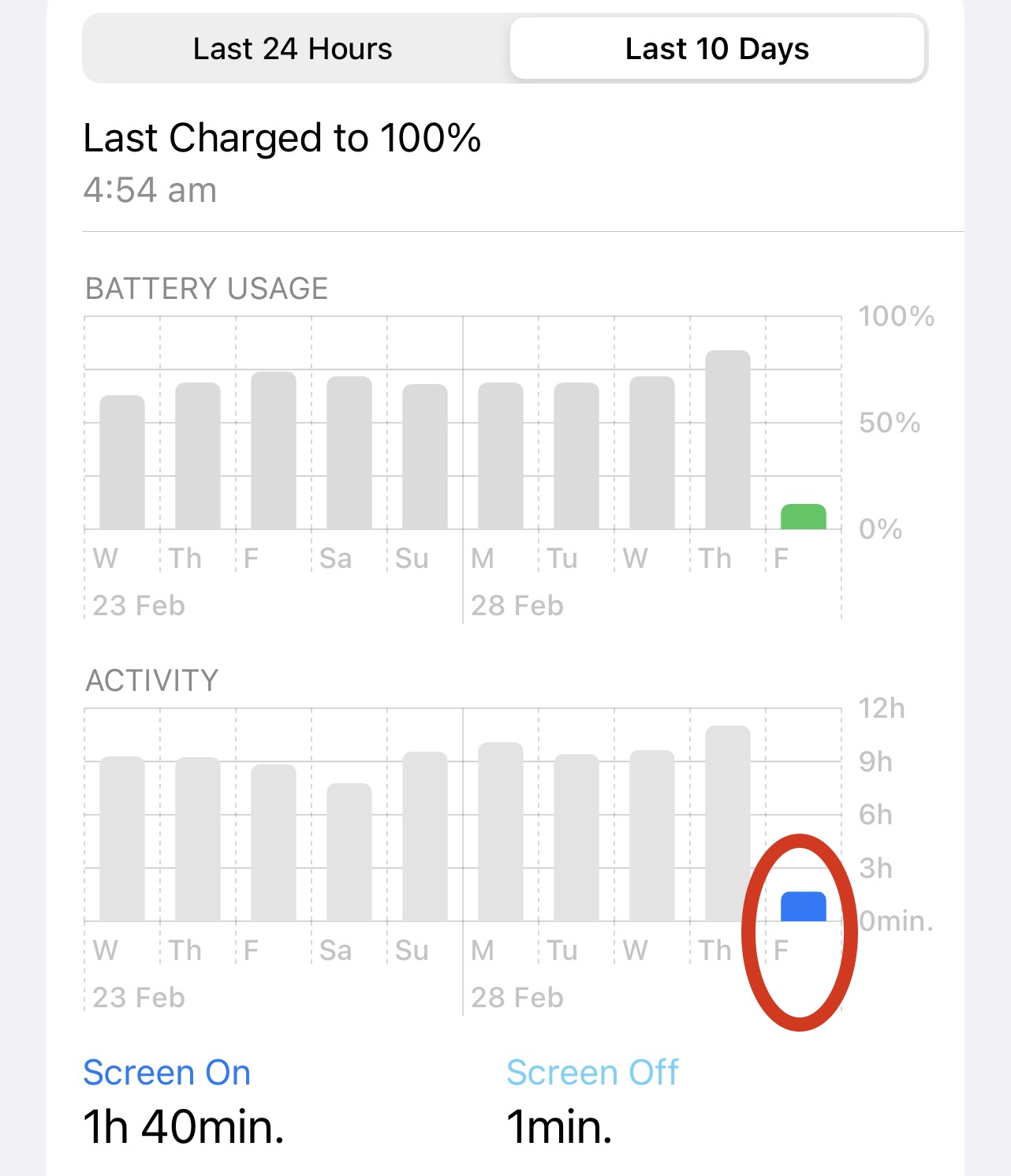Tap Tuesday's activity bar

tap(576, 838)
